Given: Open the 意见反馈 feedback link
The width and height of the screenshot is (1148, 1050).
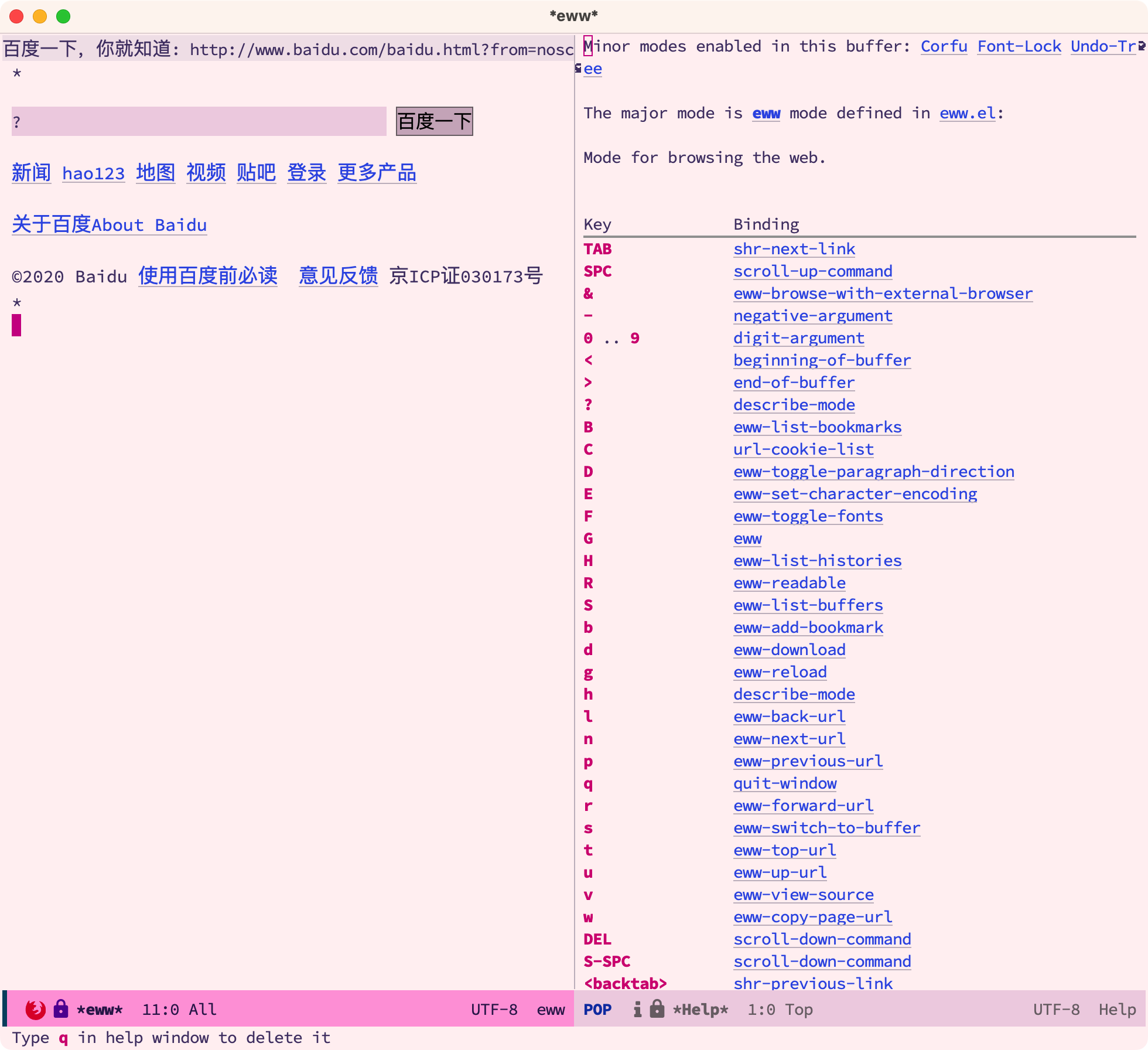Looking at the screenshot, I should (339, 276).
